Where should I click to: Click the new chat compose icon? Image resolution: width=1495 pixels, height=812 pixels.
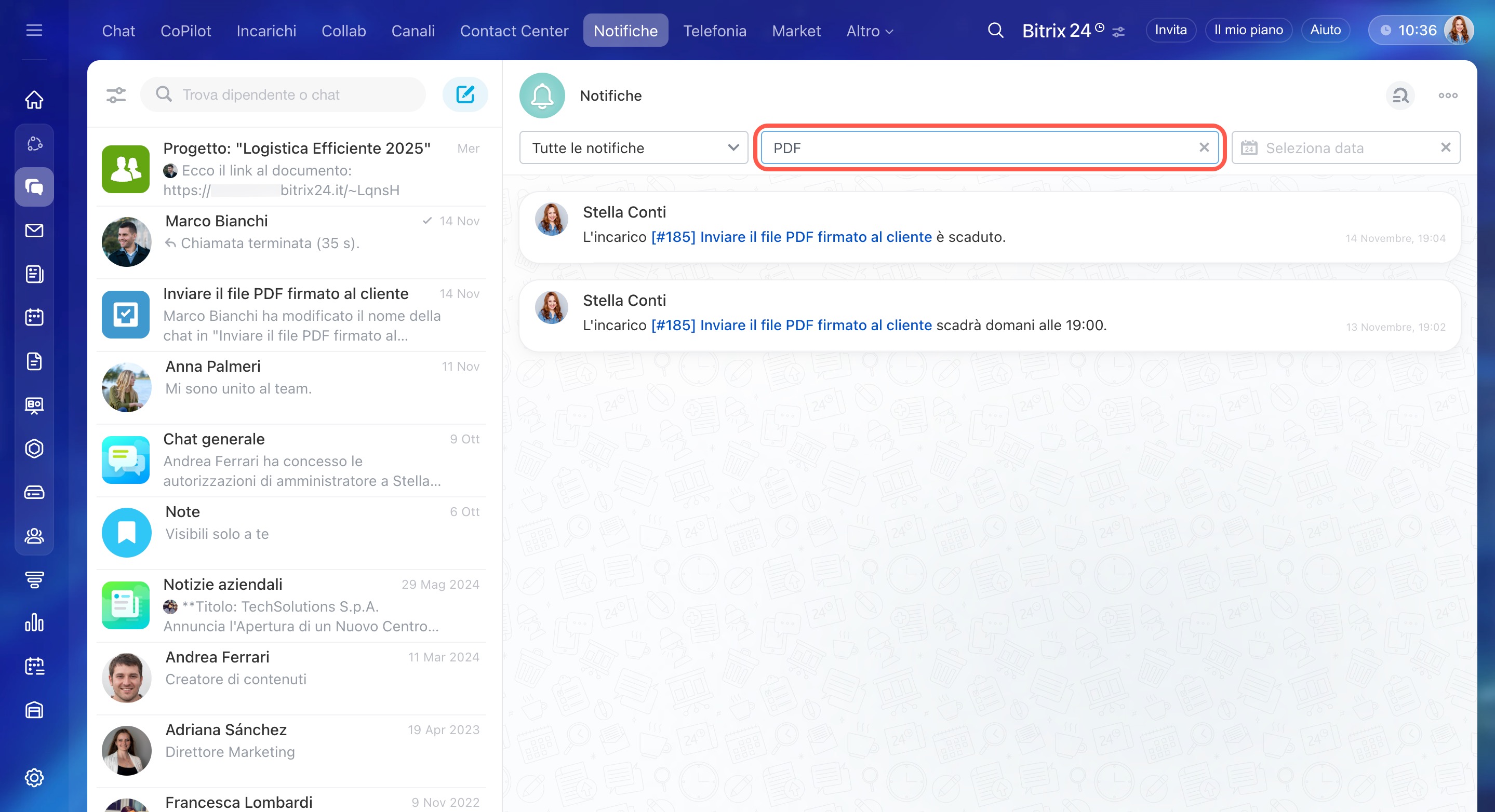tap(465, 94)
